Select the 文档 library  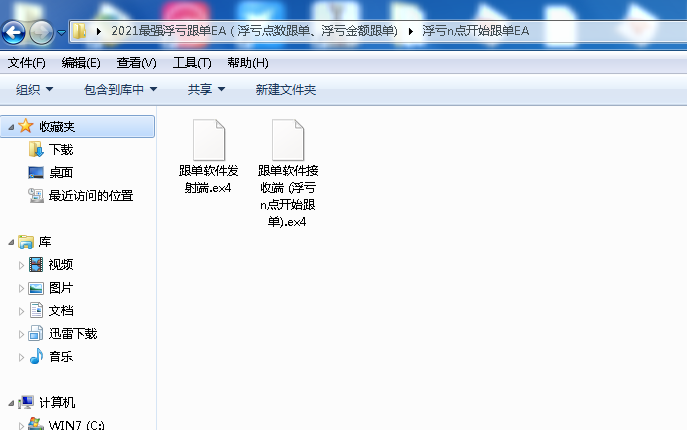[61, 311]
